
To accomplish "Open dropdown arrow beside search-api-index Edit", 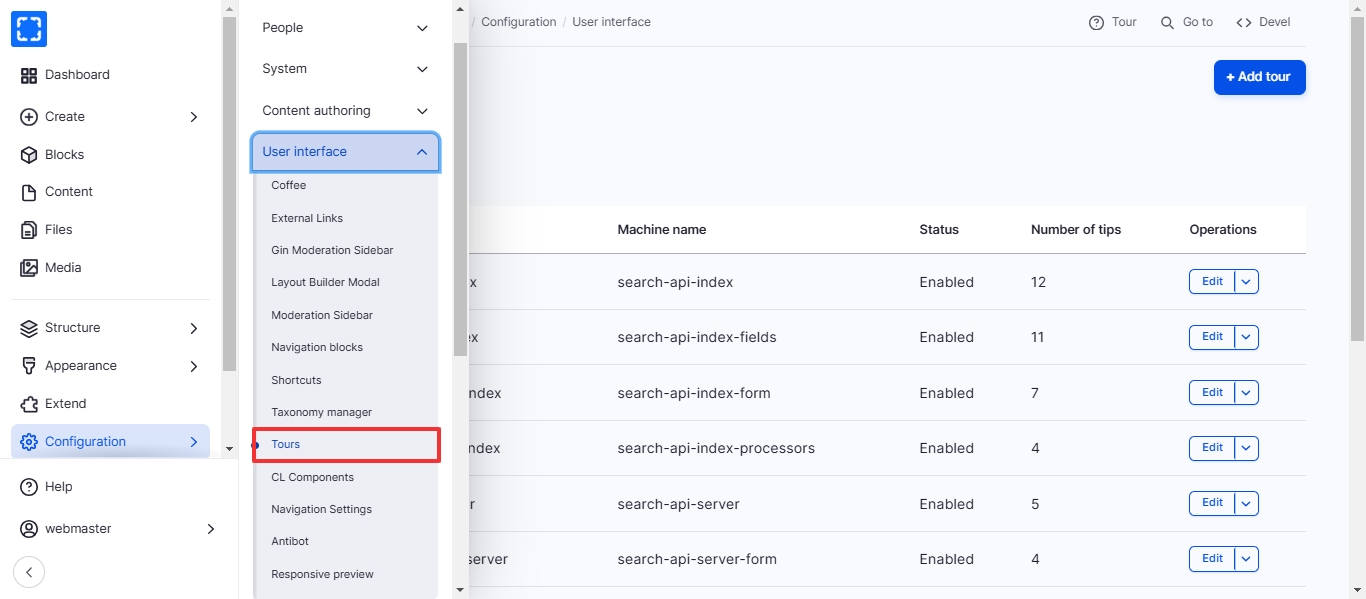I will 1246,282.
